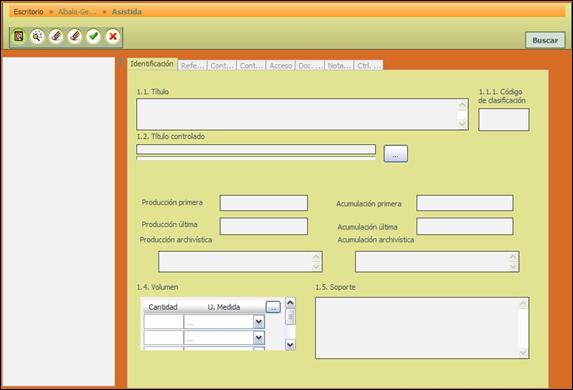
Task: Click the Título area scroll down arrow
Action: tap(462, 124)
